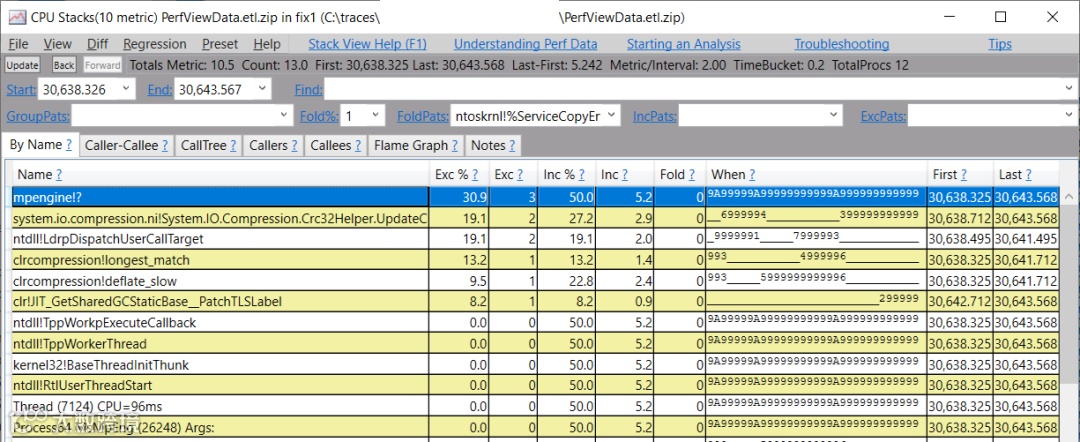
Task: Open Understanding Perf Data link
Action: tap(526, 44)
